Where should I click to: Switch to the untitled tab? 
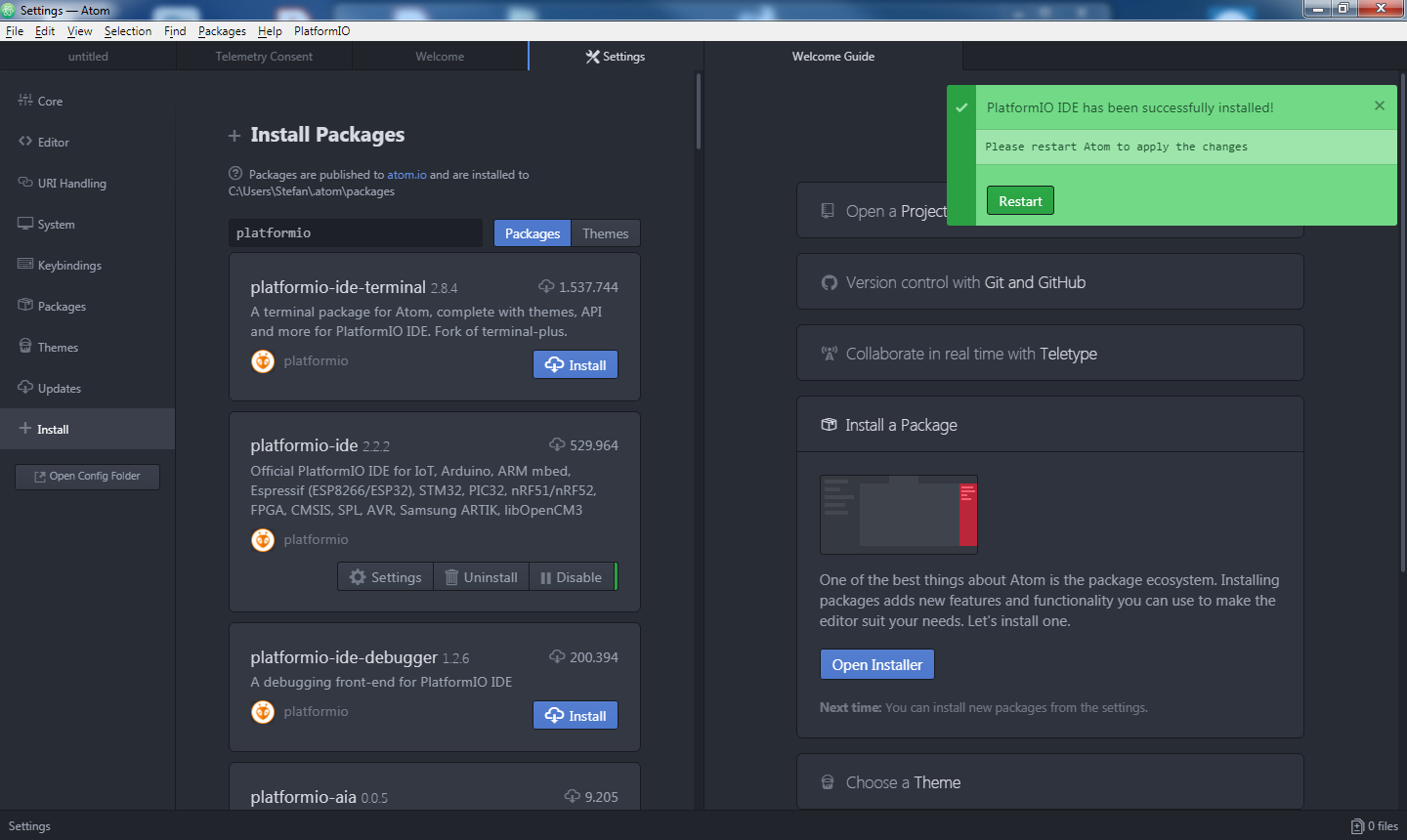(x=88, y=57)
